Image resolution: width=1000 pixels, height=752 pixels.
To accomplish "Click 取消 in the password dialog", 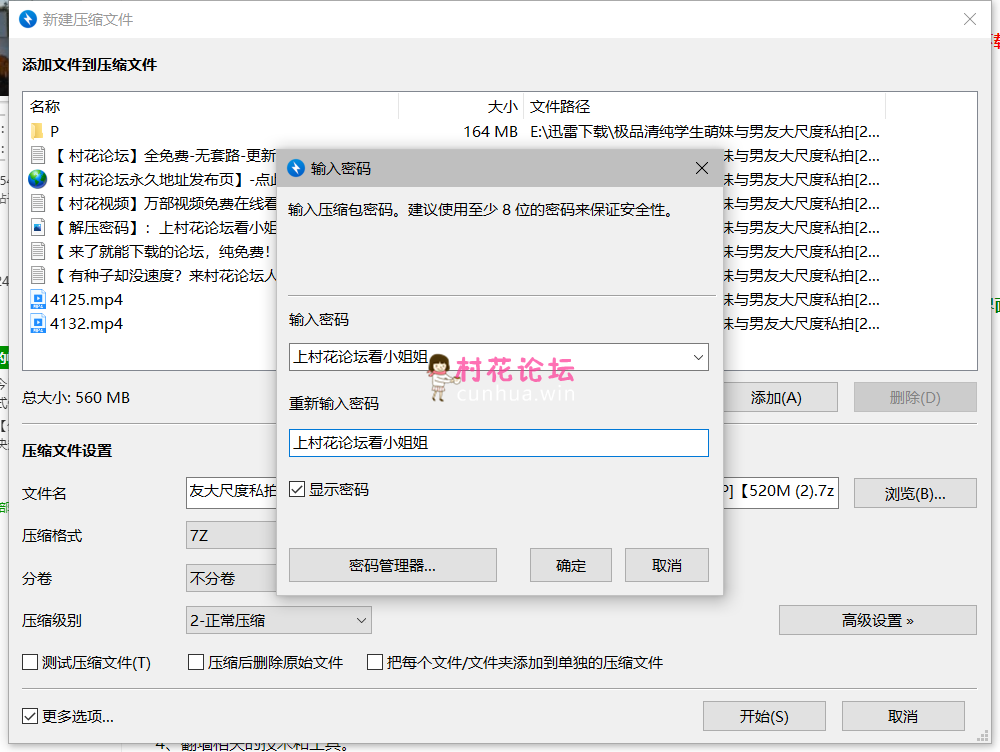I will [x=666, y=565].
